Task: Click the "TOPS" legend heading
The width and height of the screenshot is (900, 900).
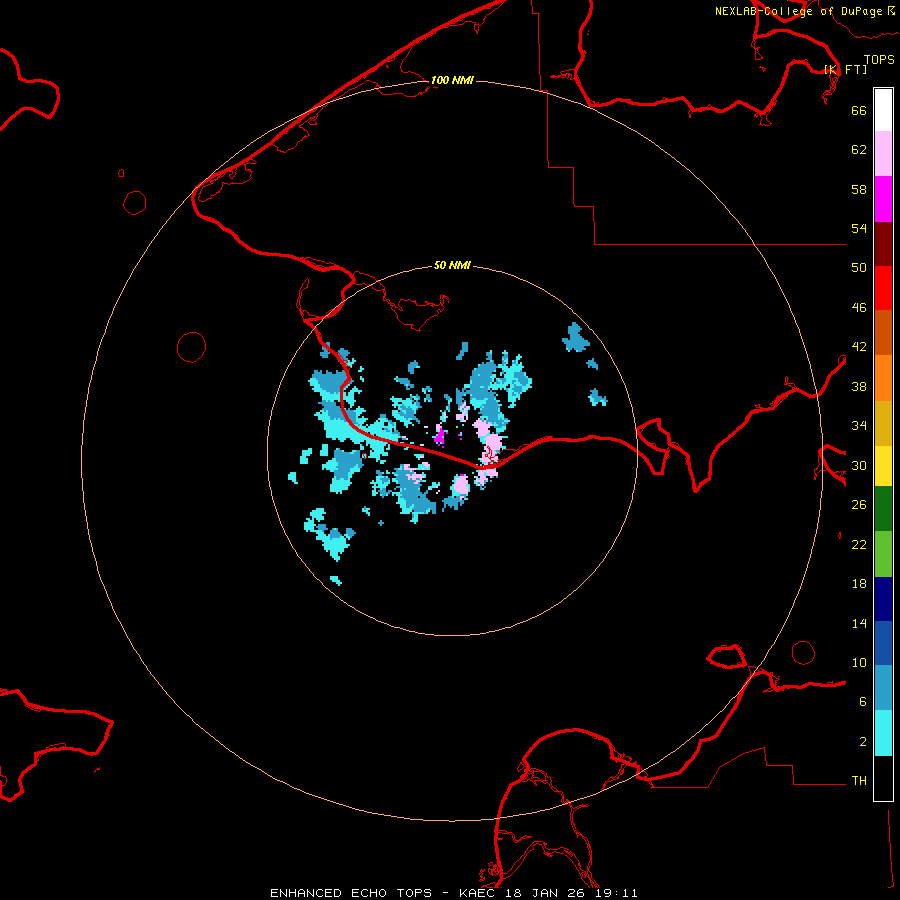Action: (879, 60)
